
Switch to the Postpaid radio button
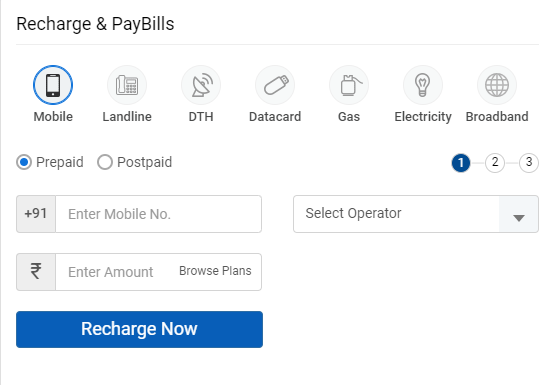105,162
